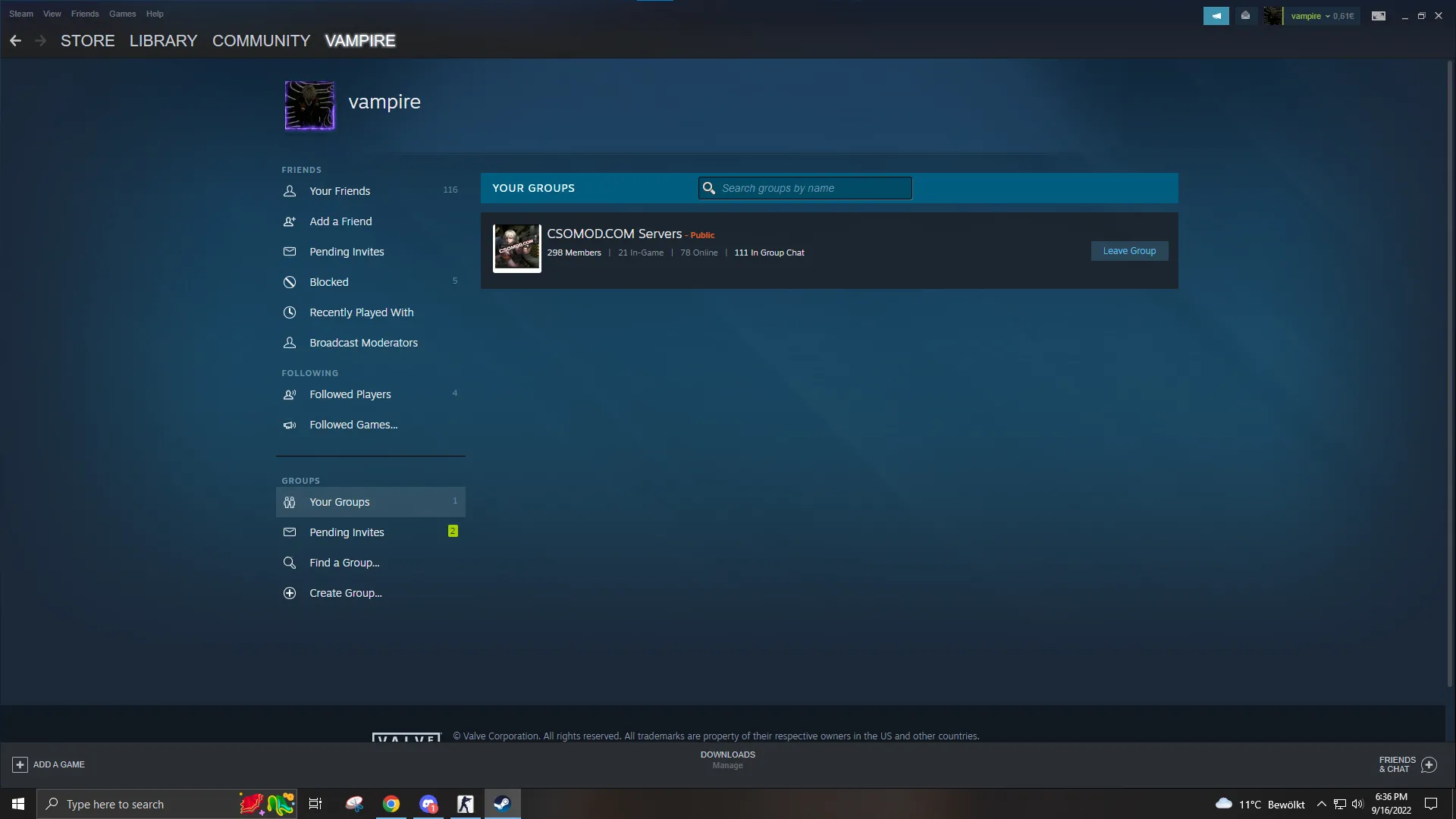The image size is (1456, 819).
Task: Show hidden system tray icons
Action: [x=1322, y=804]
